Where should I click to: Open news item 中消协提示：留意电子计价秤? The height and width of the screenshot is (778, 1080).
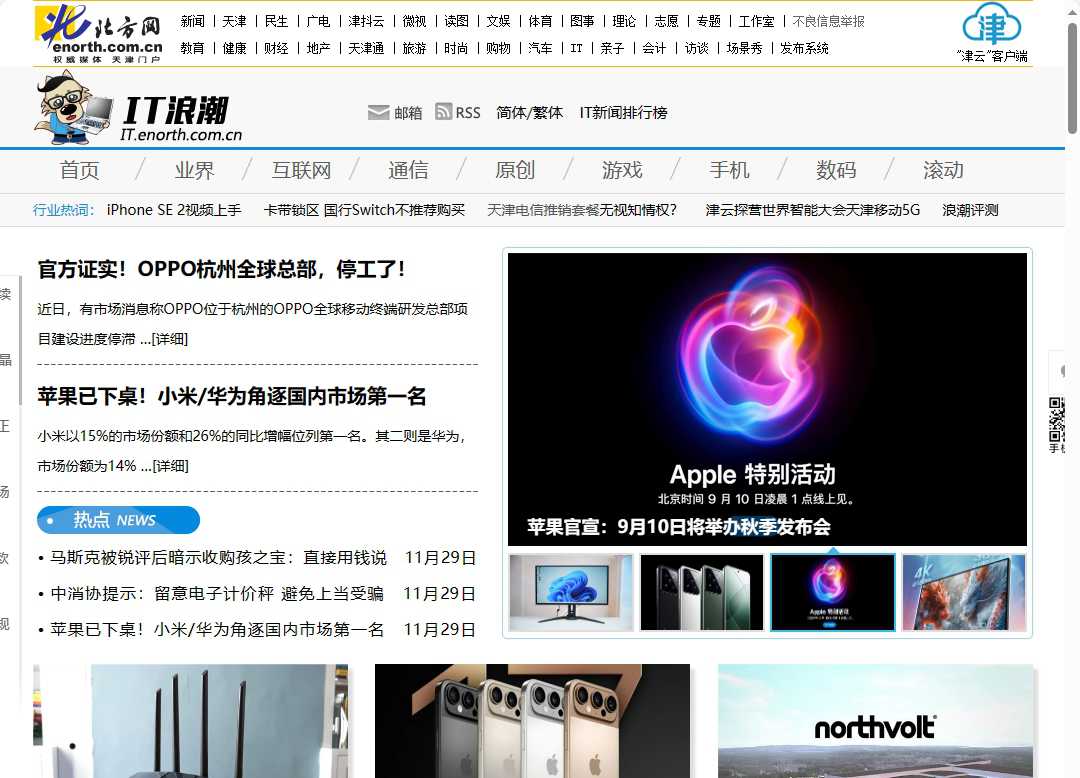[x=217, y=593]
